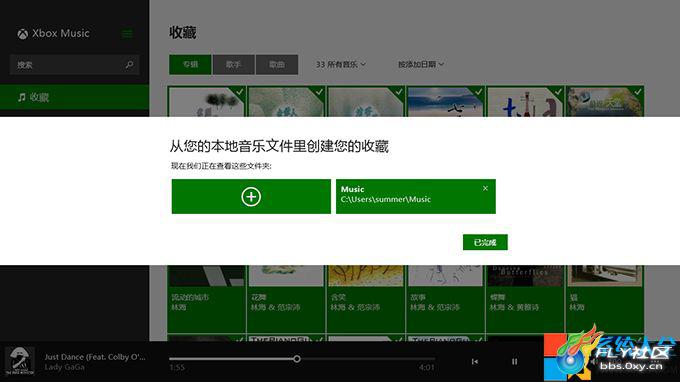Expand the 33 所有音乐 filter dropdown

pos(341,65)
